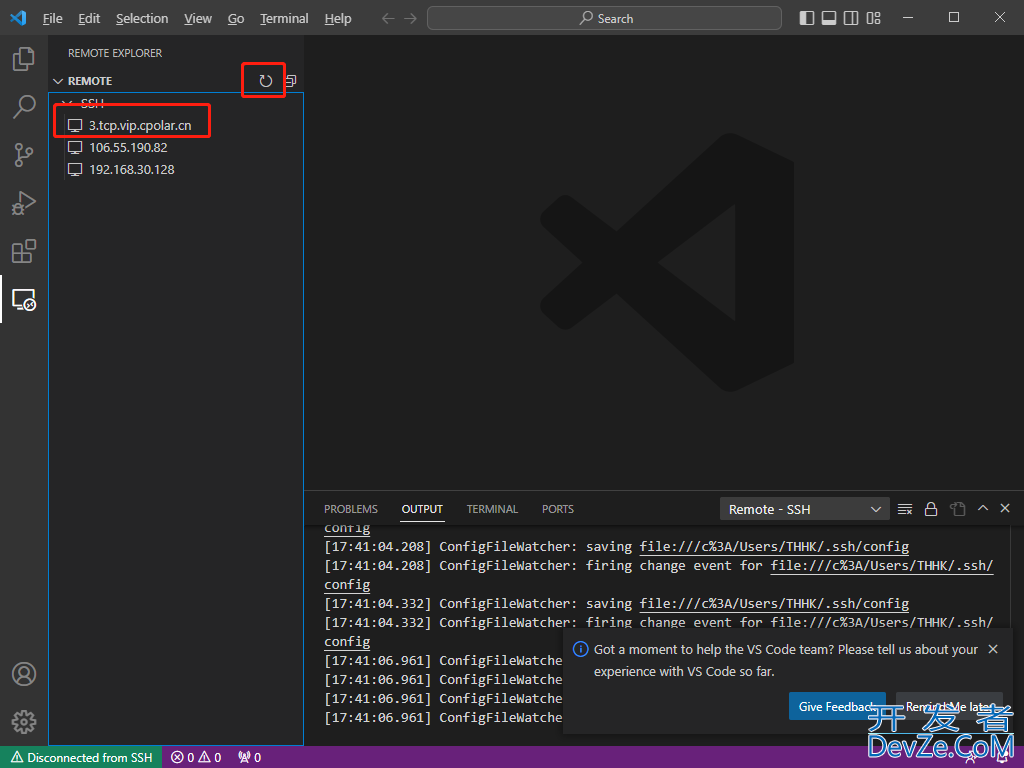This screenshot has height=768, width=1024.
Task: Open the Manage gear icon
Action: [24, 722]
